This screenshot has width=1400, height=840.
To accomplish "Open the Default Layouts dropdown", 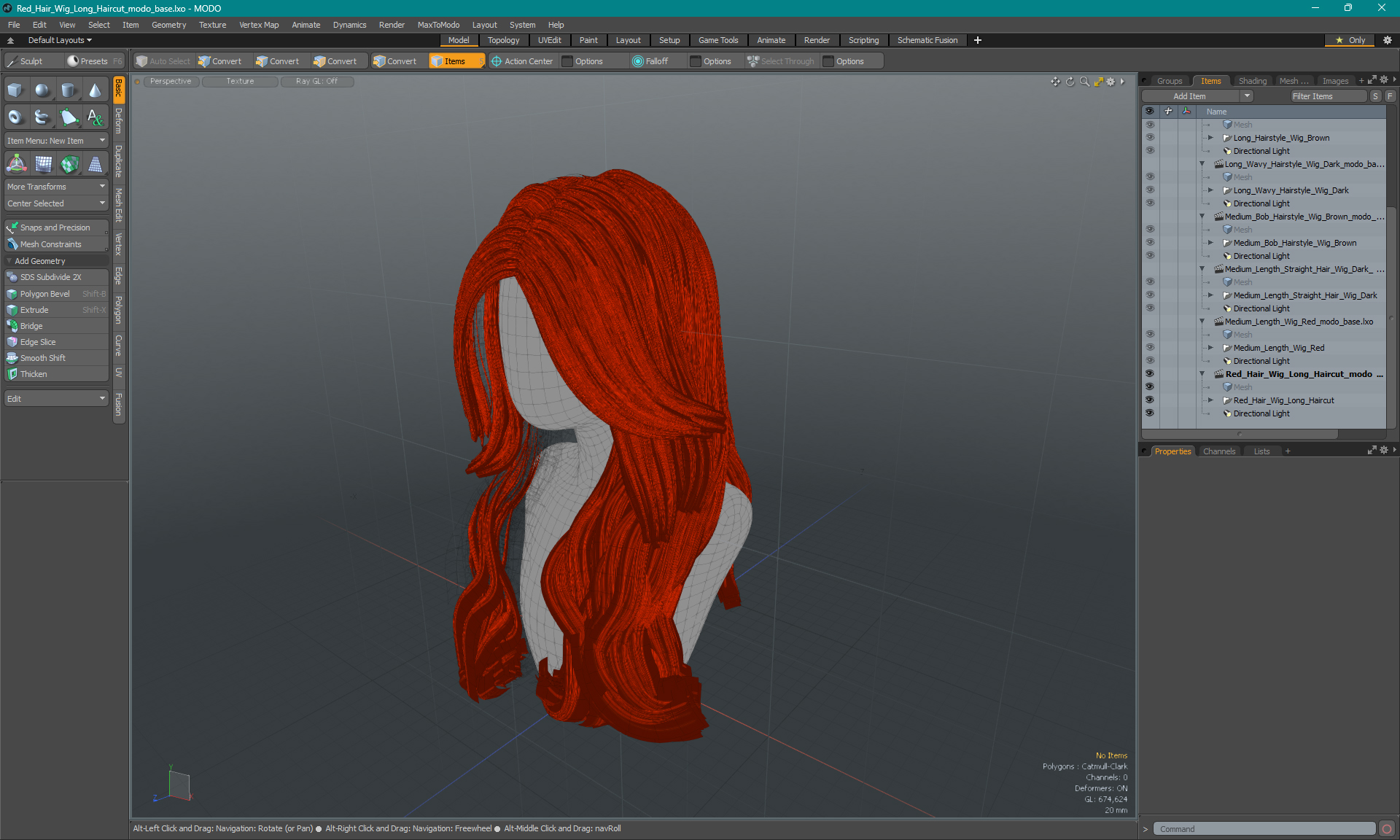I will tap(60, 40).
